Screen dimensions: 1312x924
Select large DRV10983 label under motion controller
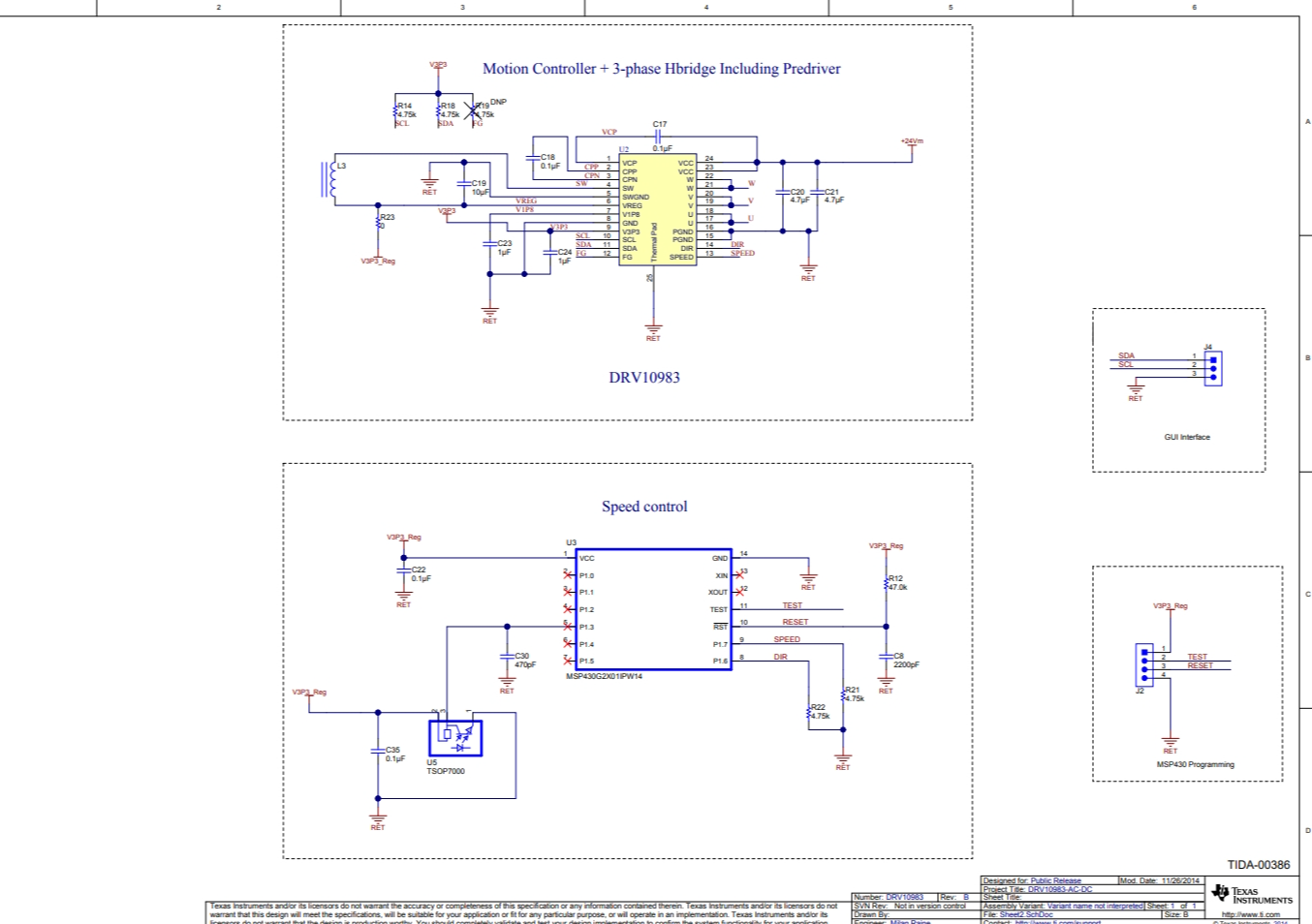(x=644, y=378)
